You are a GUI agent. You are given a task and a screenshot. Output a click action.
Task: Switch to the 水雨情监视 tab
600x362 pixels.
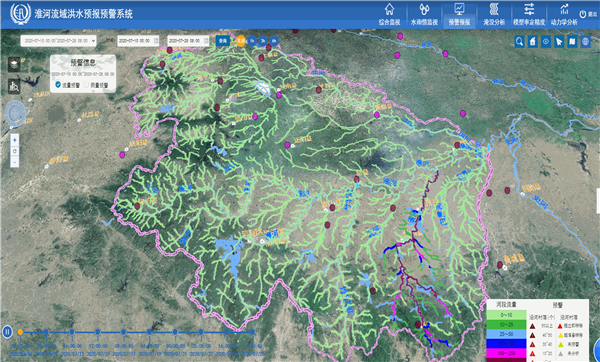coord(424,15)
